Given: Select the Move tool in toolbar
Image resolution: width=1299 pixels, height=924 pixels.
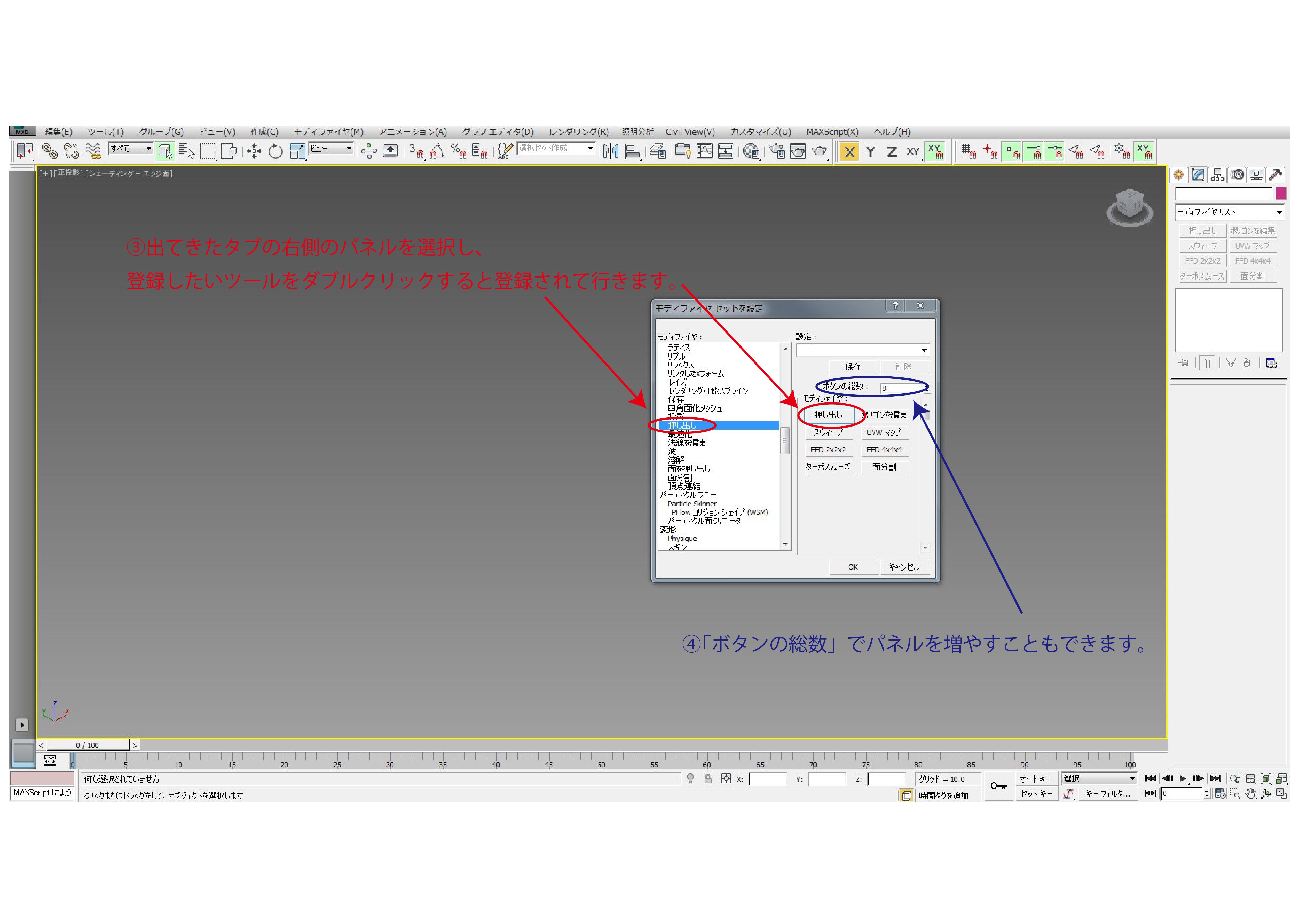Looking at the screenshot, I should tap(254, 151).
